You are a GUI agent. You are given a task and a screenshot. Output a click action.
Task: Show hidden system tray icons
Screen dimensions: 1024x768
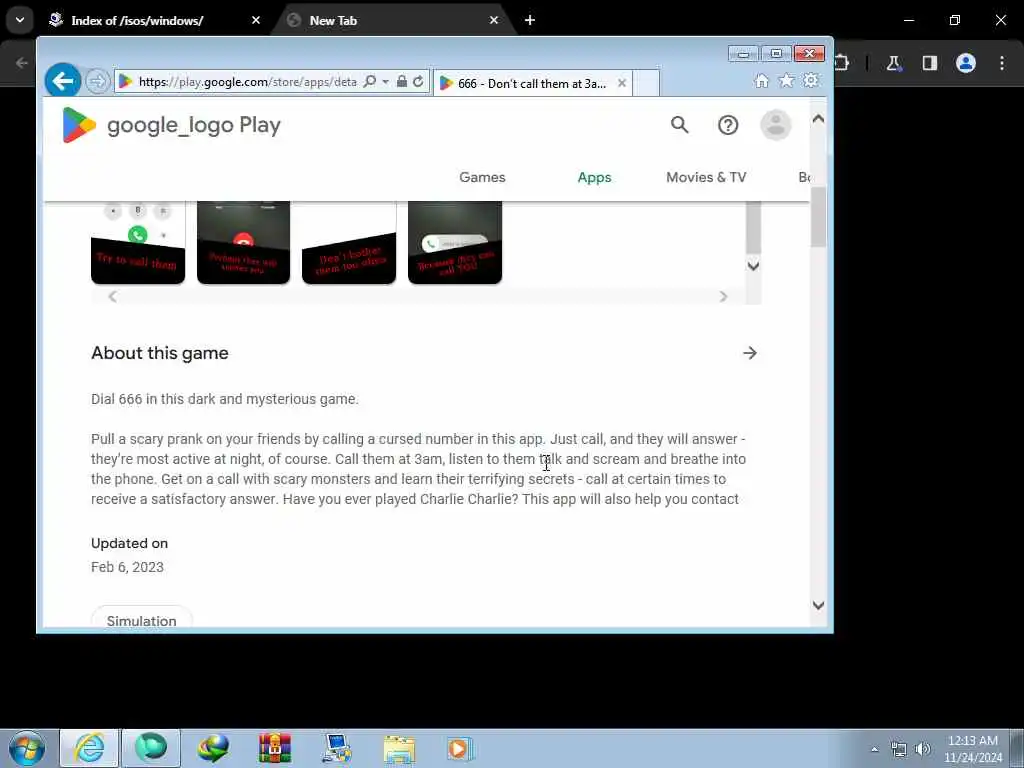pyautogui.click(x=874, y=749)
